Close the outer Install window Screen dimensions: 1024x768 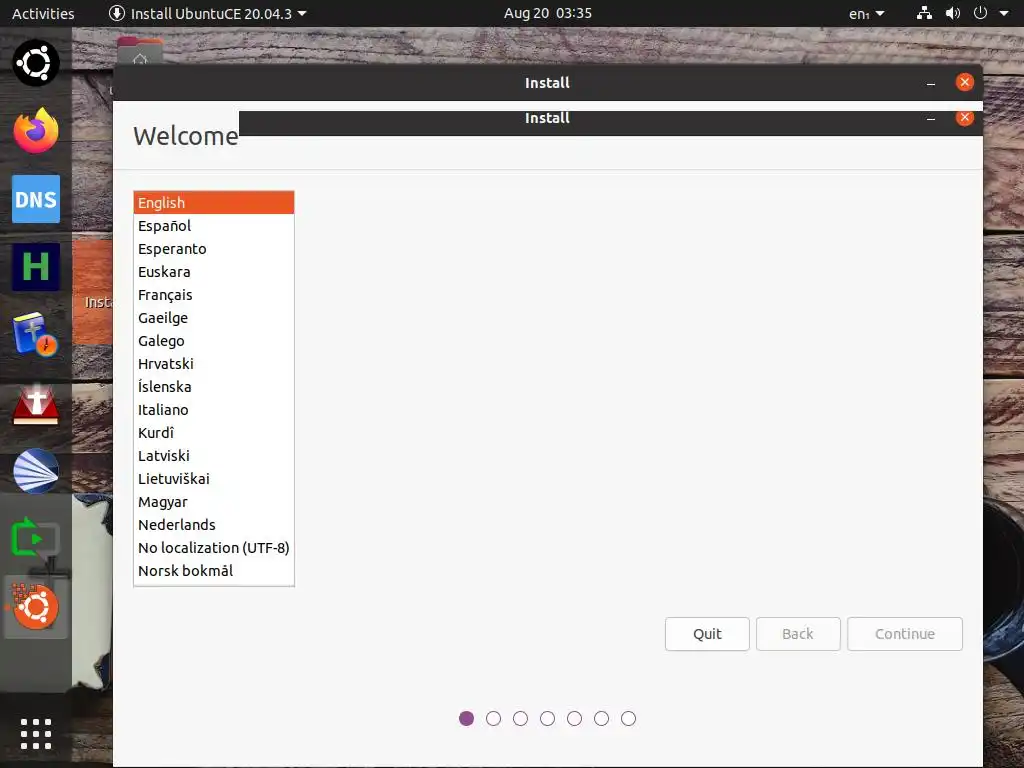[965, 82]
